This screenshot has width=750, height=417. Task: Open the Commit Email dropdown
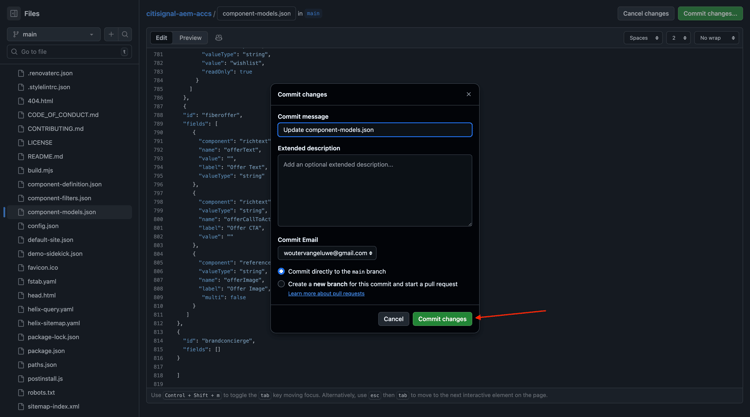[327, 253]
